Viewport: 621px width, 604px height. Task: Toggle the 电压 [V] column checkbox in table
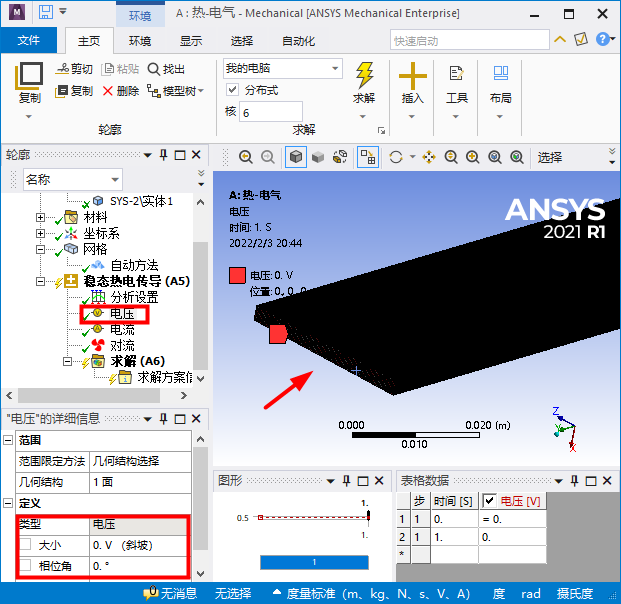(x=489, y=500)
